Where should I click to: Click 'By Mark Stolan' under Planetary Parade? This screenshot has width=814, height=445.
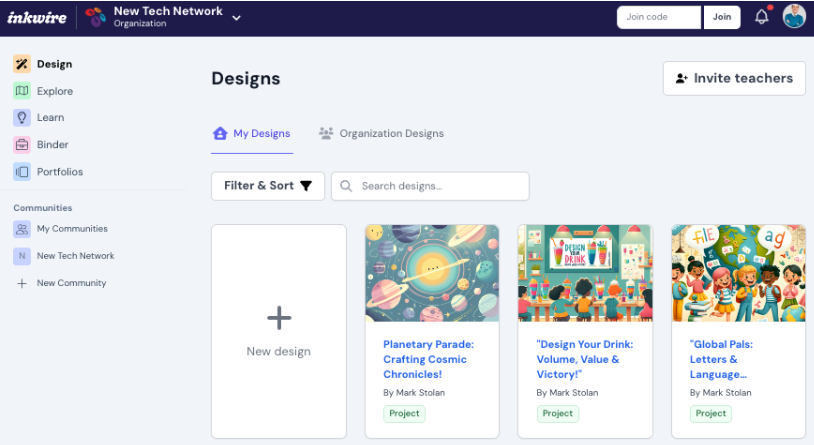point(414,393)
